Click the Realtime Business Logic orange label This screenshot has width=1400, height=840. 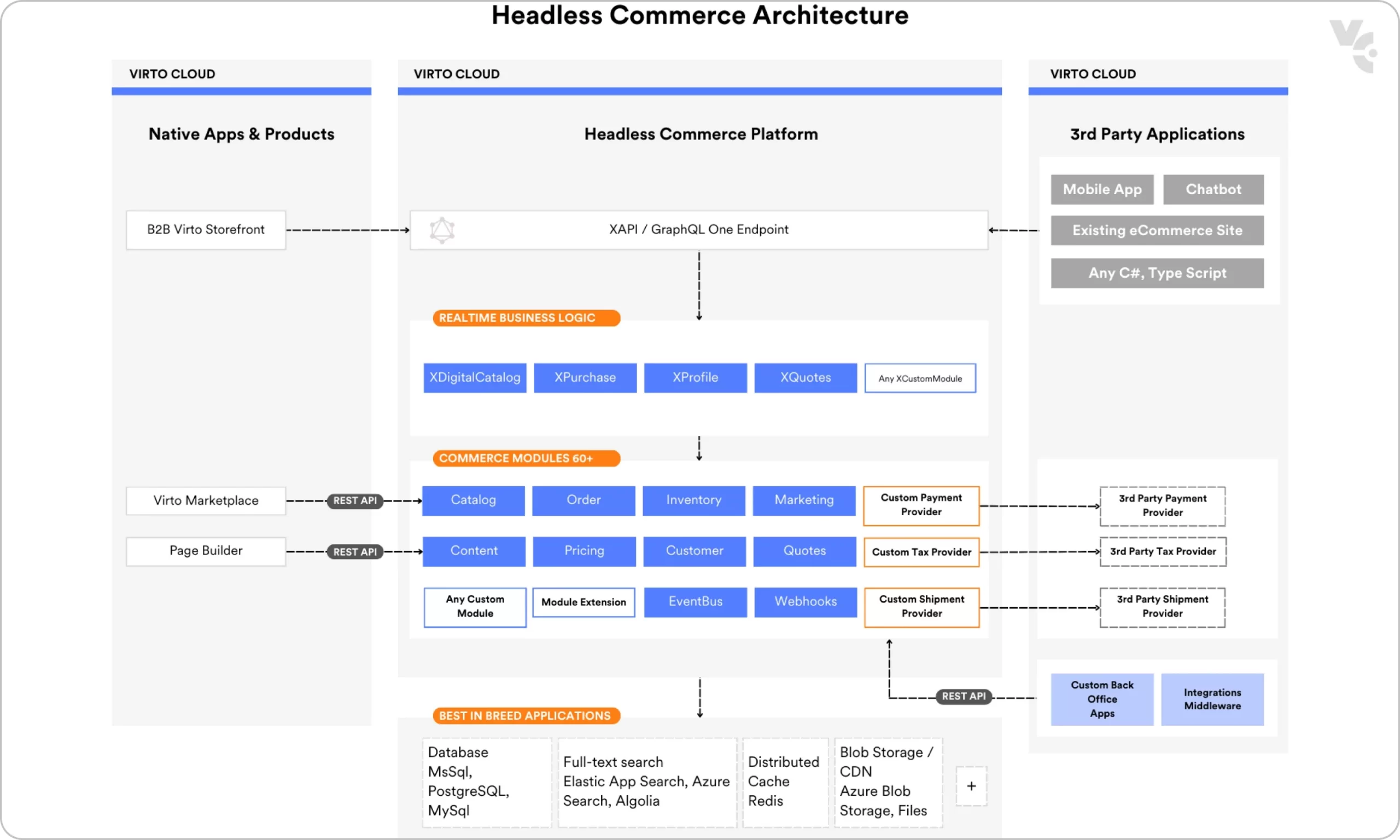pyautogui.click(x=526, y=318)
